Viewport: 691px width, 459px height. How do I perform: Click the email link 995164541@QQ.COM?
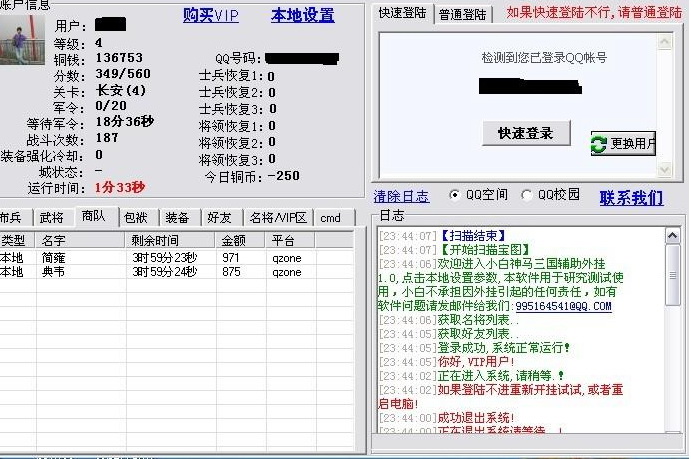563,306
